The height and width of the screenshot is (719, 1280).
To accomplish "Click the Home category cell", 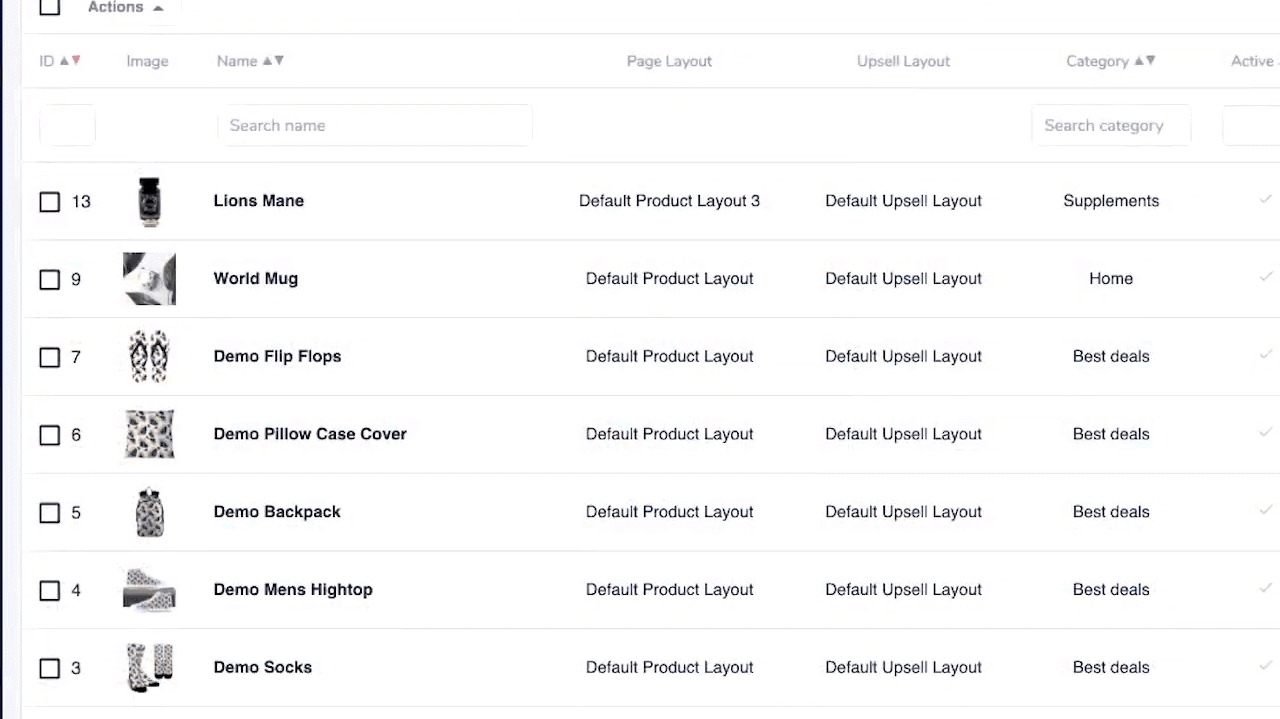I will (1111, 278).
